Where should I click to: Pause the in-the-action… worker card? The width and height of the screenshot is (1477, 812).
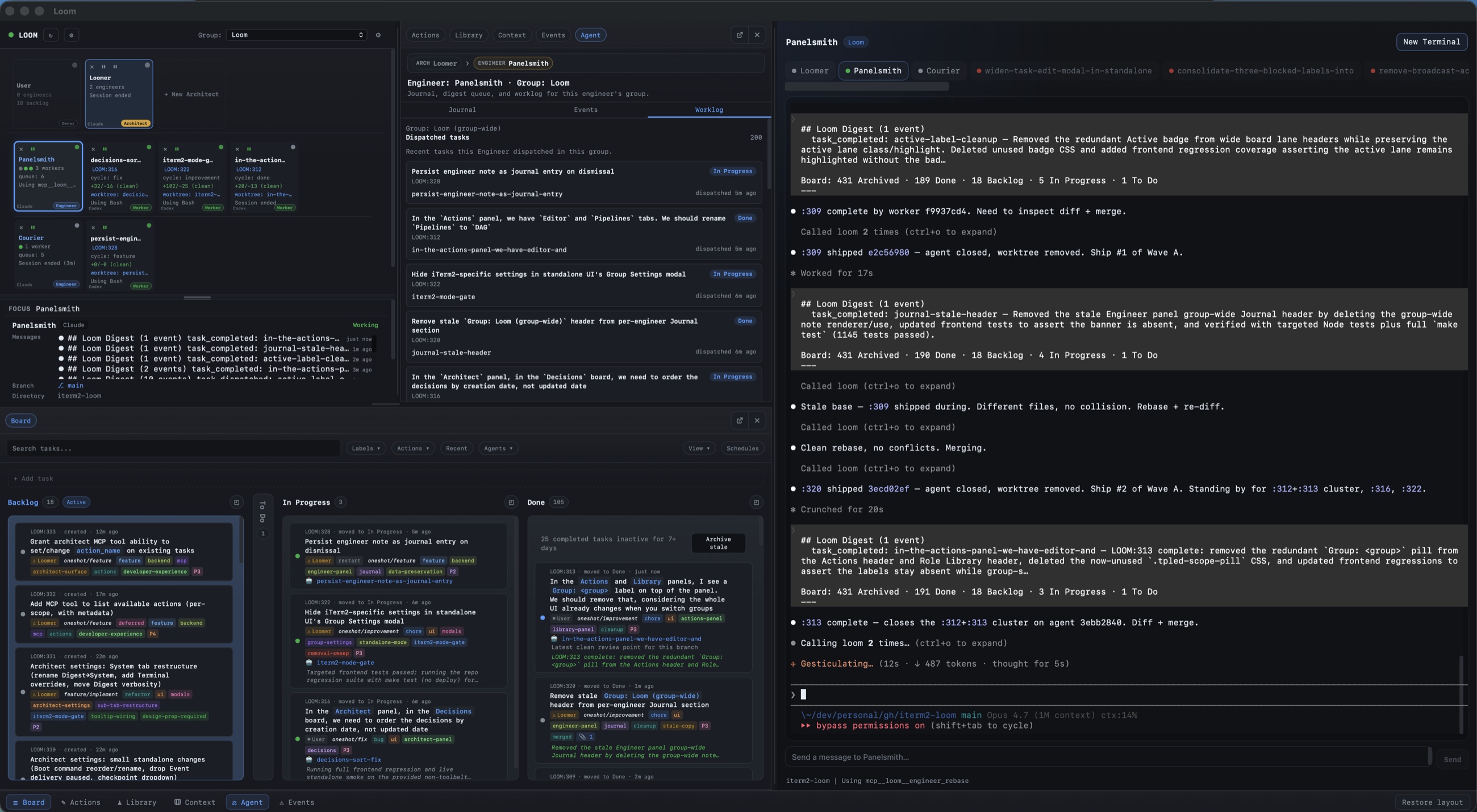pyautogui.click(x=249, y=149)
